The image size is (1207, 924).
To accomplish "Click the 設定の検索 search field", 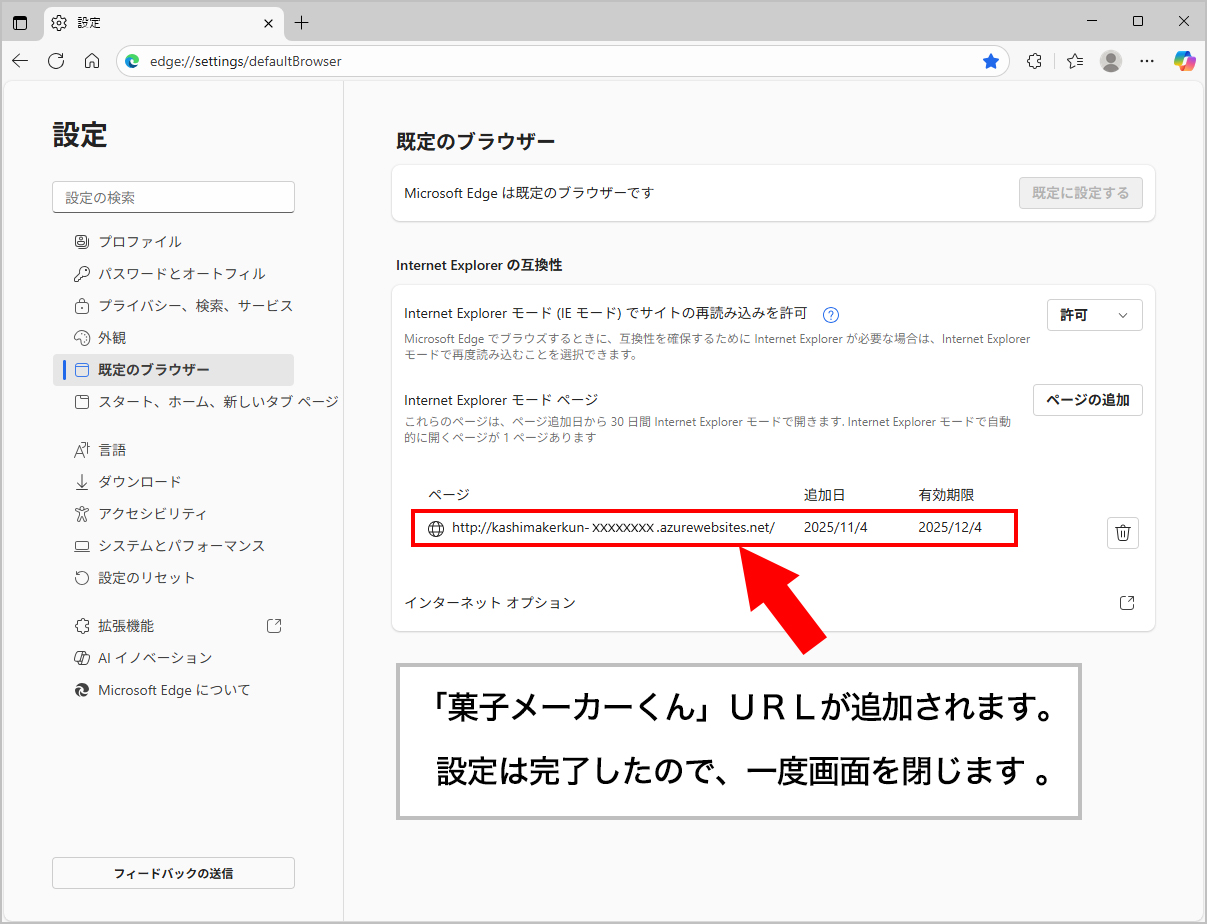I will click(x=173, y=198).
